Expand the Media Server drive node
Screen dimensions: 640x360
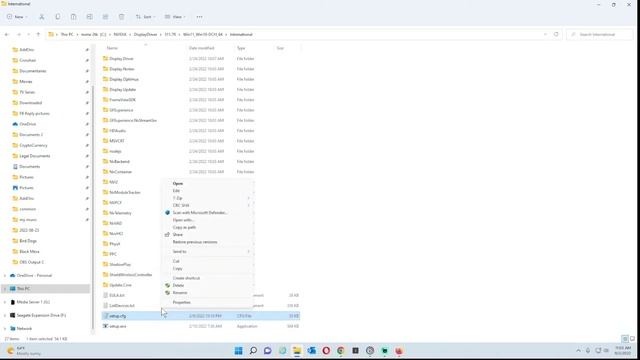(x=5, y=302)
